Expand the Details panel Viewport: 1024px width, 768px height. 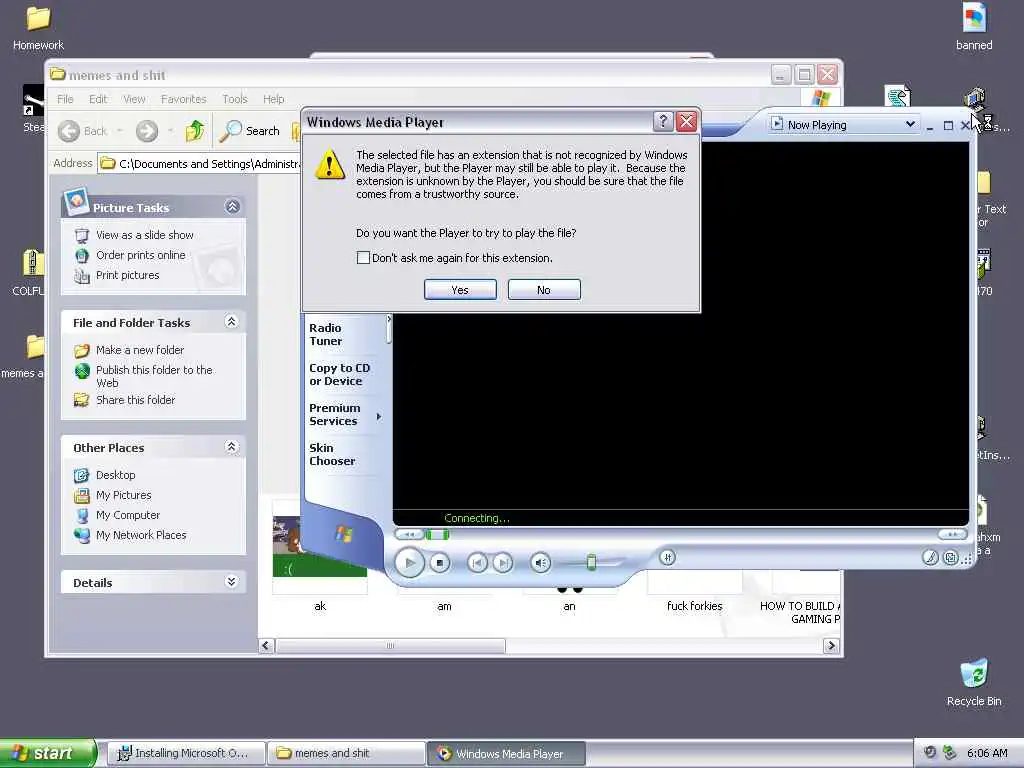tap(231, 581)
